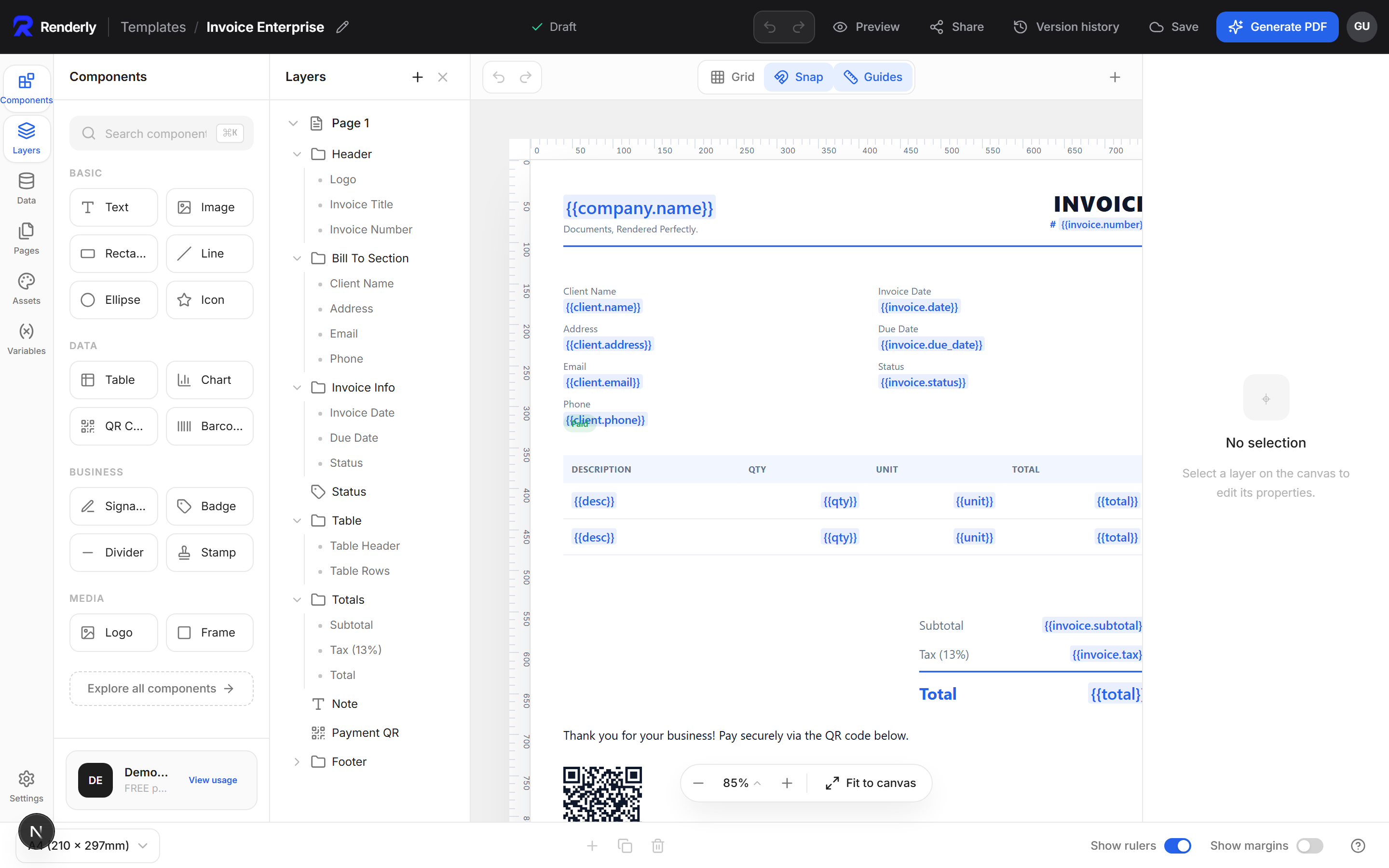Screen dimensions: 1389x868
Task: Click the Renderly logo icon
Action: 23,27
